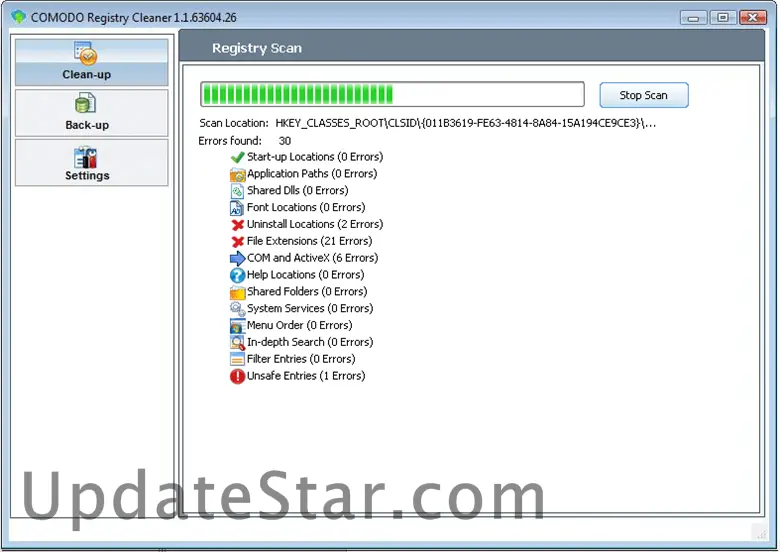Viewport: 780px width, 552px height.
Task: Open the Back-up section
Action: click(92, 113)
